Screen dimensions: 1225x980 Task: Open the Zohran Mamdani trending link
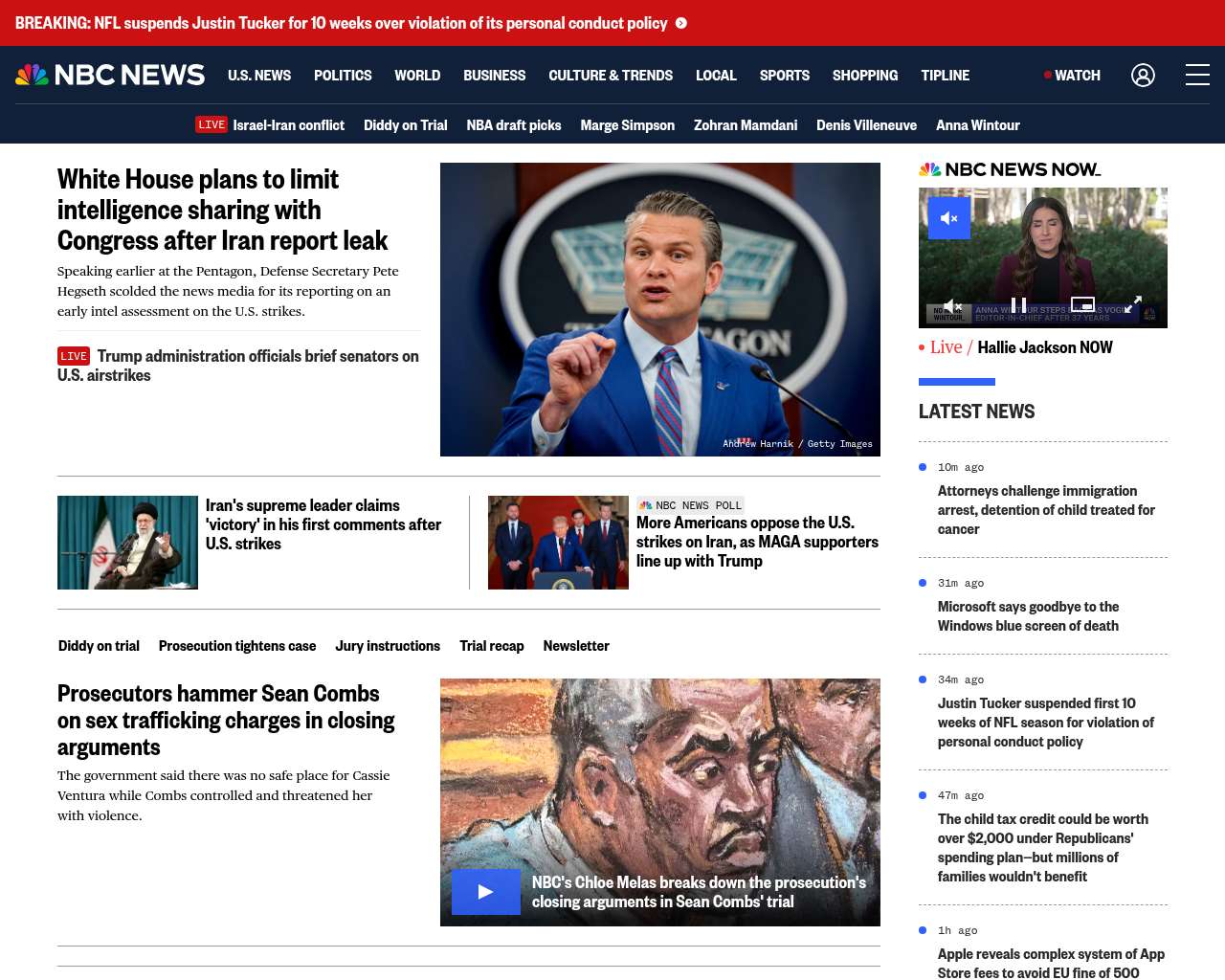(746, 125)
